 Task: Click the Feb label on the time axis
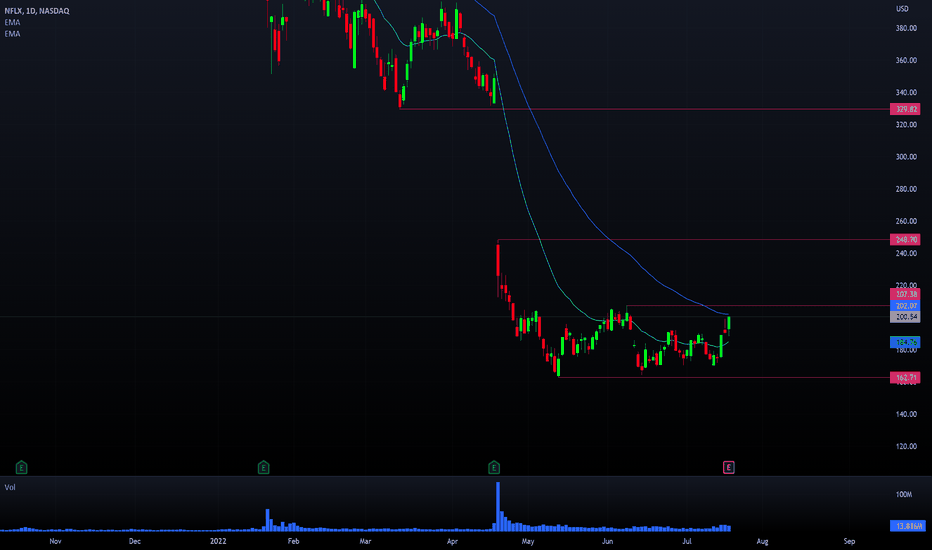click(x=293, y=541)
